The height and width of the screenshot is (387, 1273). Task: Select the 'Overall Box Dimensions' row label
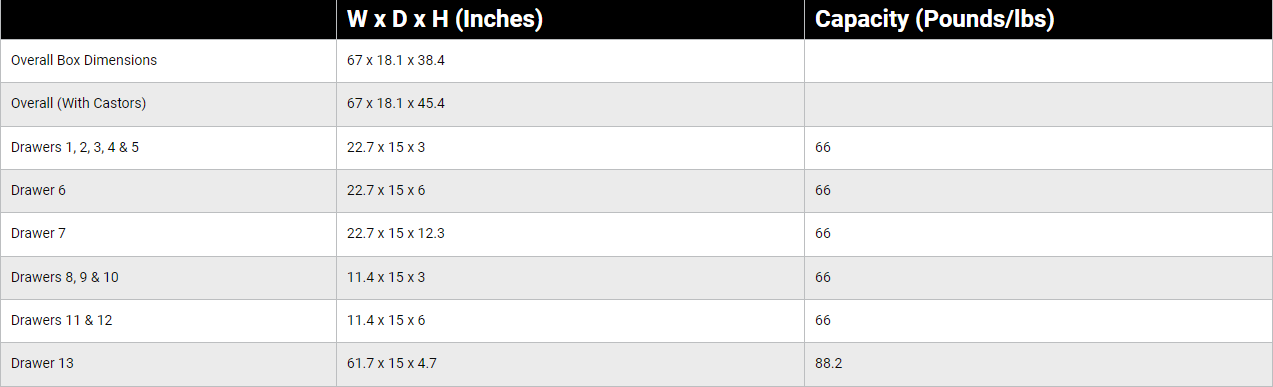(x=84, y=60)
